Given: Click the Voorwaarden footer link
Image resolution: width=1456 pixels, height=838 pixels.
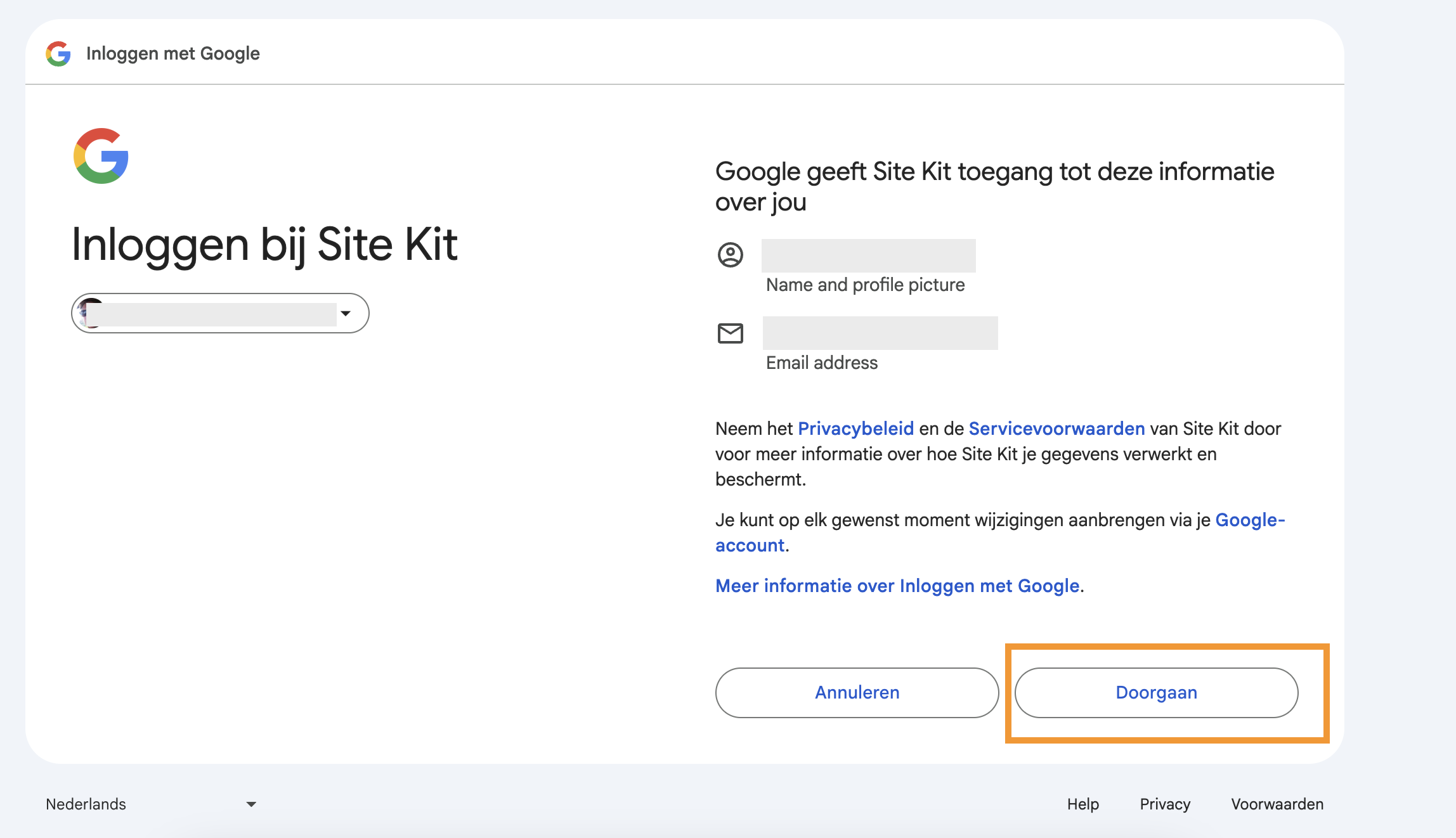Looking at the screenshot, I should pos(1277,804).
